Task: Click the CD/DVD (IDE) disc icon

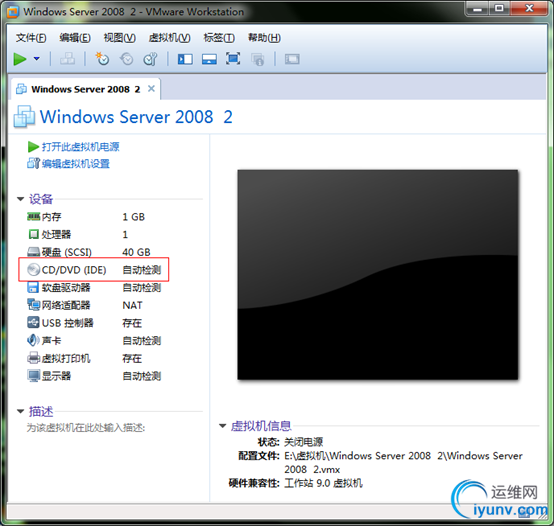Action: pyautogui.click(x=34, y=270)
